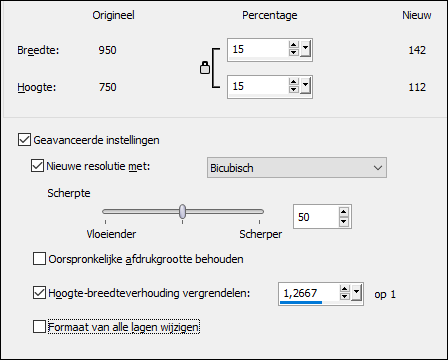Increase Scherpte value with up arrow
The height and width of the screenshot is (360, 448).
(344, 212)
